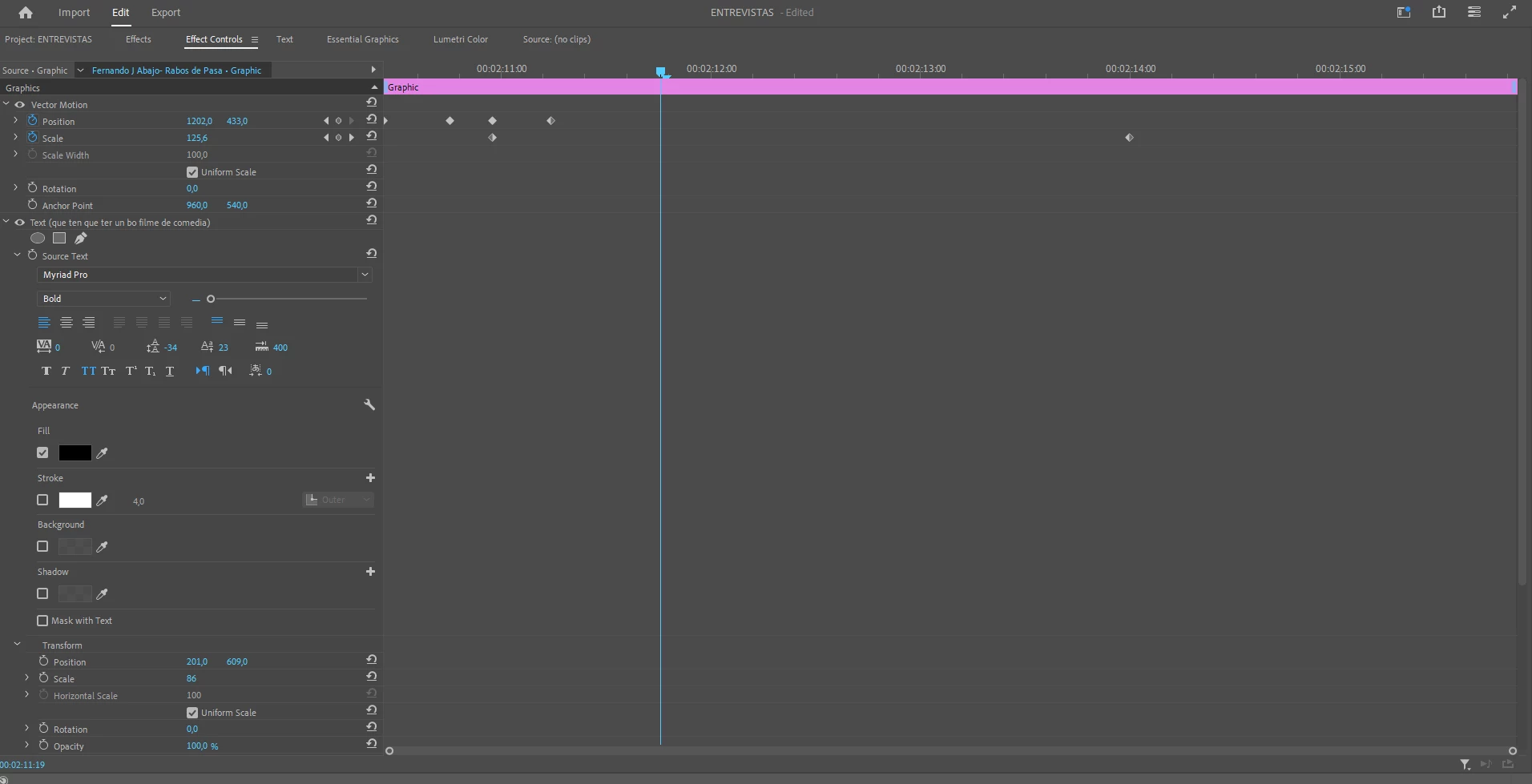This screenshot has height=784, width=1532.
Task: Open the Bold font style dropdown
Action: tap(103, 299)
